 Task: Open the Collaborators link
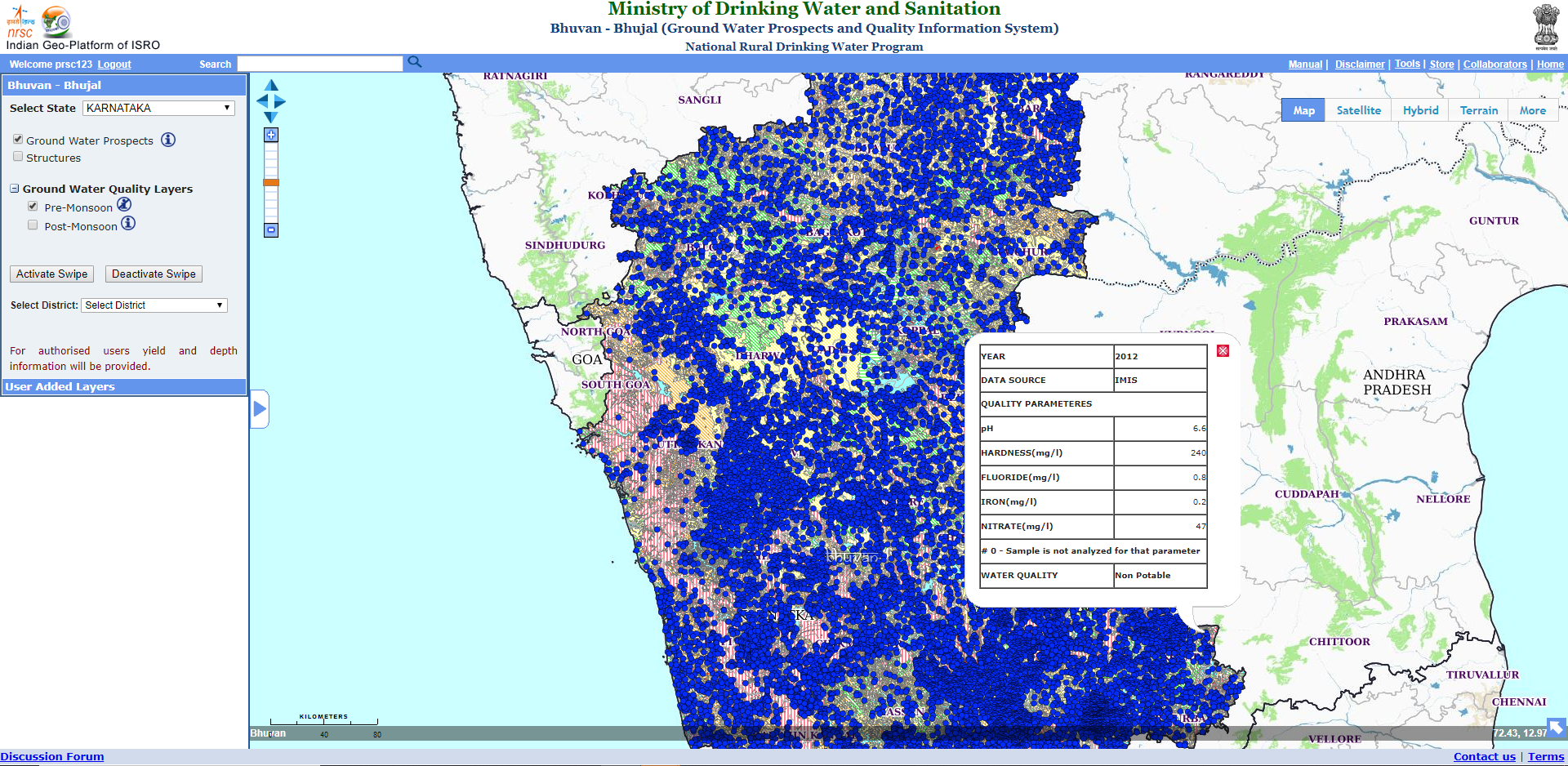pos(1494,65)
